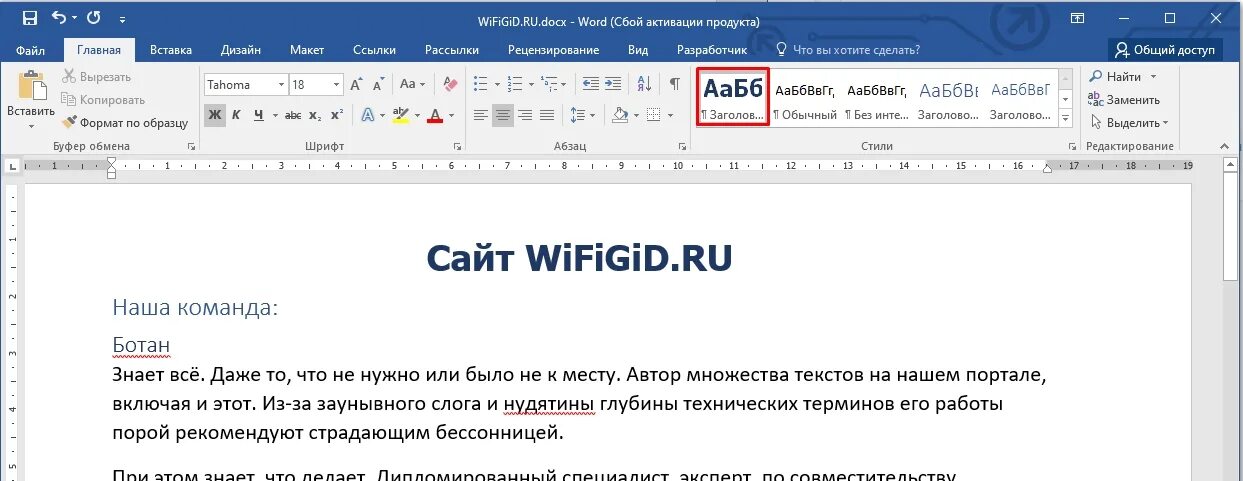Viewport: 1243px width, 481px height.
Task: Expand the styles gallery More arrow
Action: [x=1065, y=118]
